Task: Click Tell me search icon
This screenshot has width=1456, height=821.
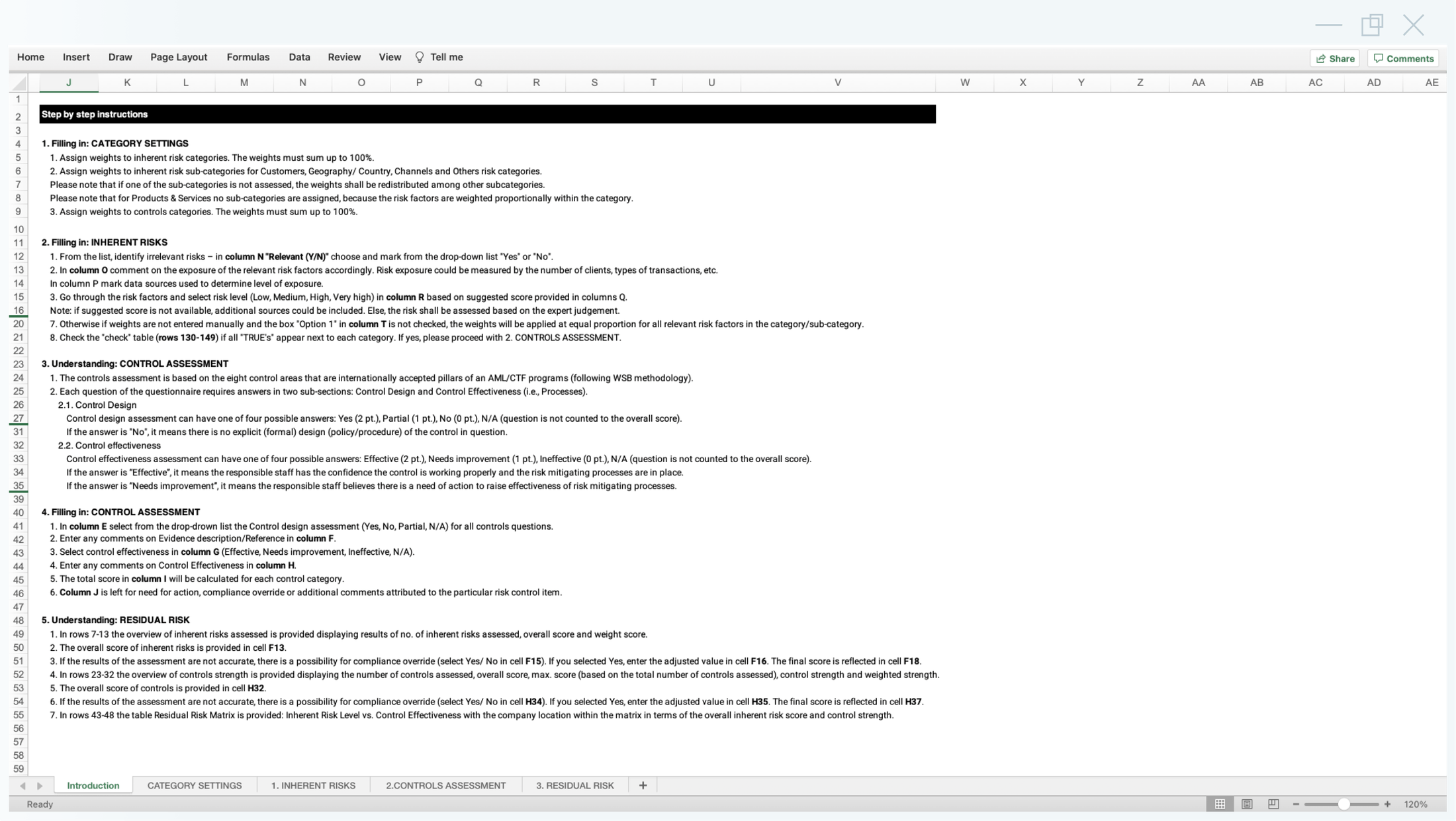Action: click(x=420, y=57)
